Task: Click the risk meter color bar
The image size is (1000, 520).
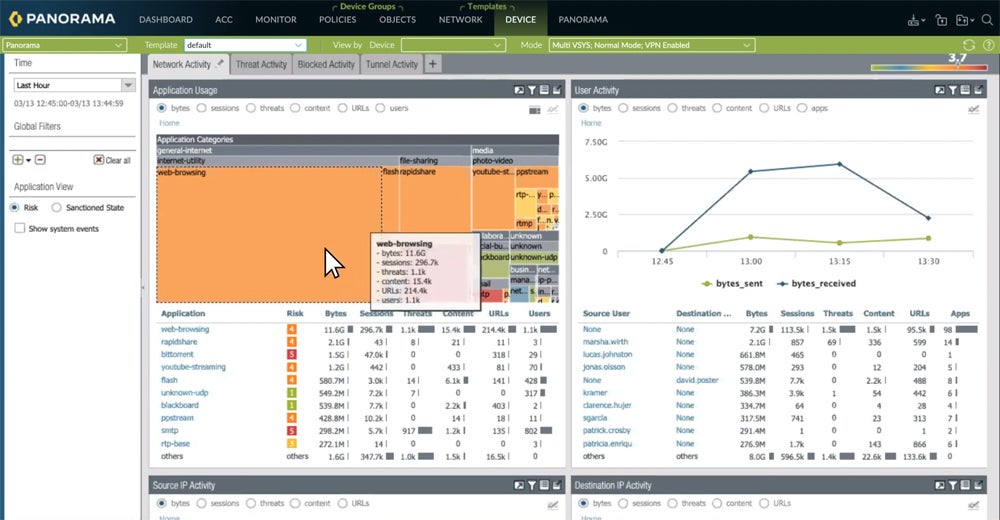Action: point(928,69)
